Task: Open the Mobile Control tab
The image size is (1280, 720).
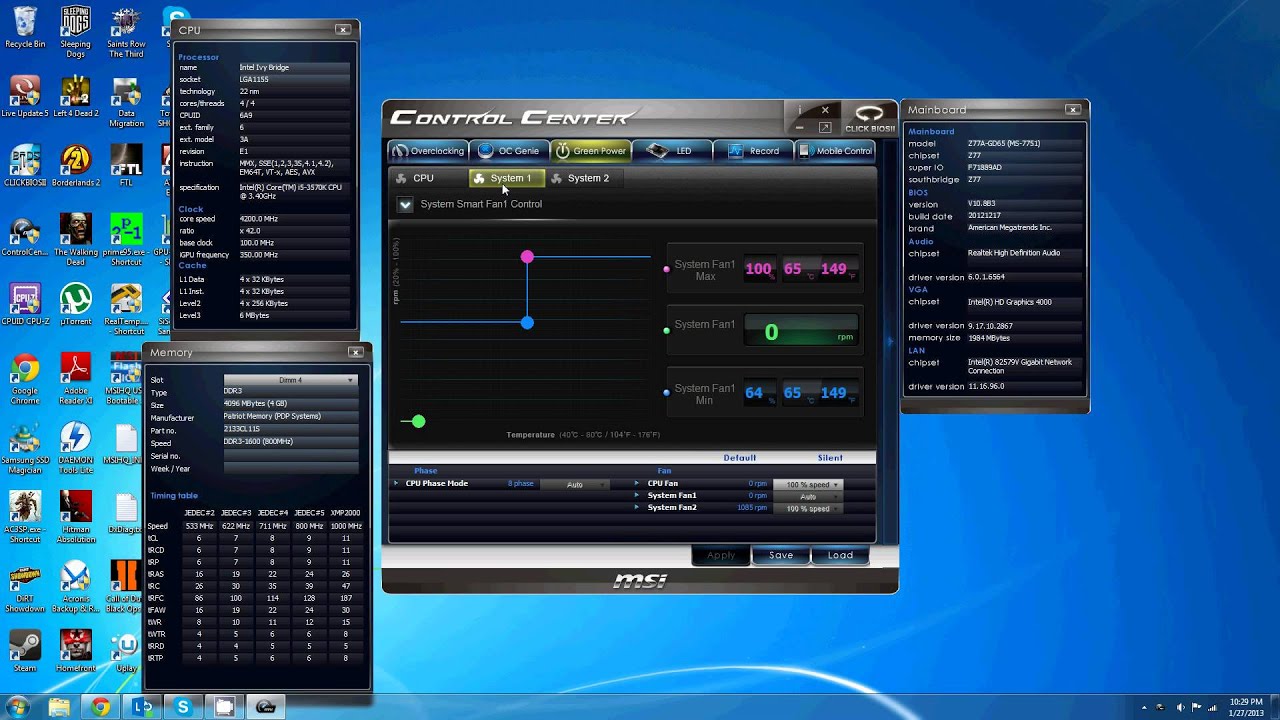Action: click(x=836, y=151)
